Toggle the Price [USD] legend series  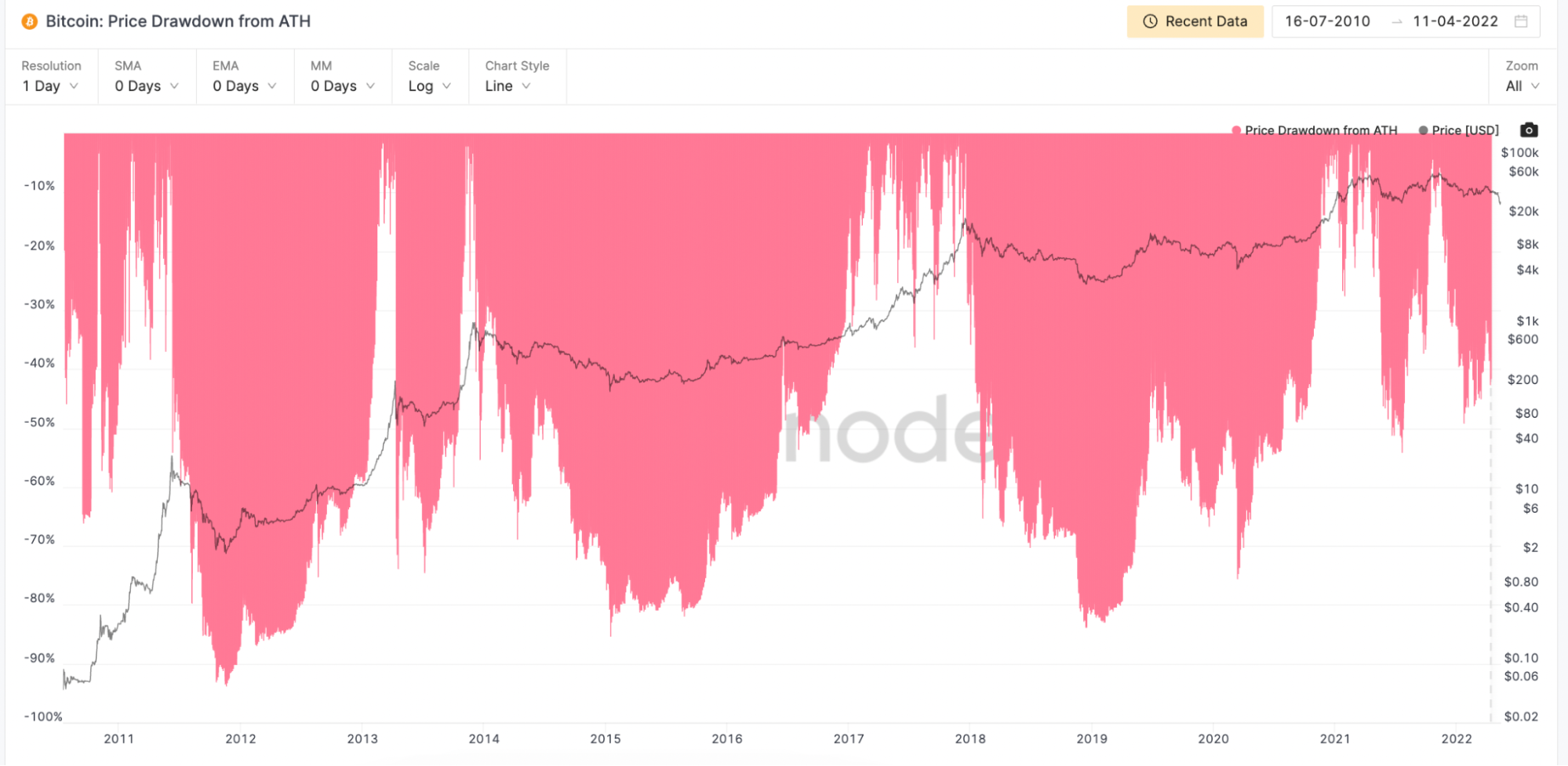coord(1464,130)
